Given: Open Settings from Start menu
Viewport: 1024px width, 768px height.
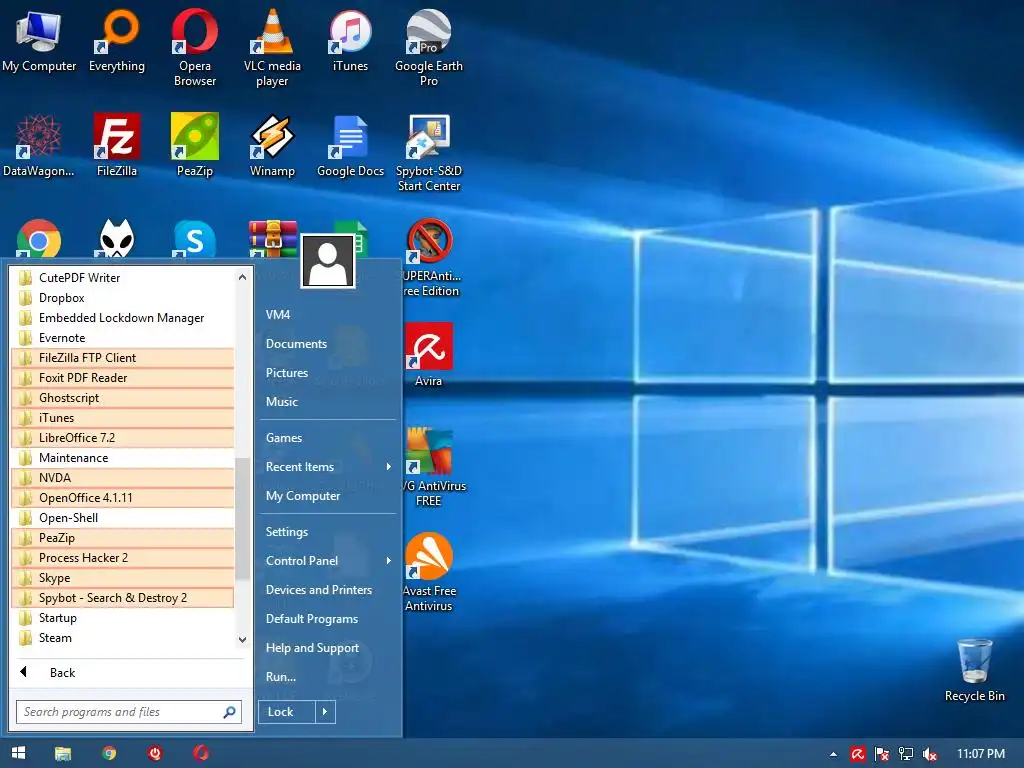Looking at the screenshot, I should point(327,532).
